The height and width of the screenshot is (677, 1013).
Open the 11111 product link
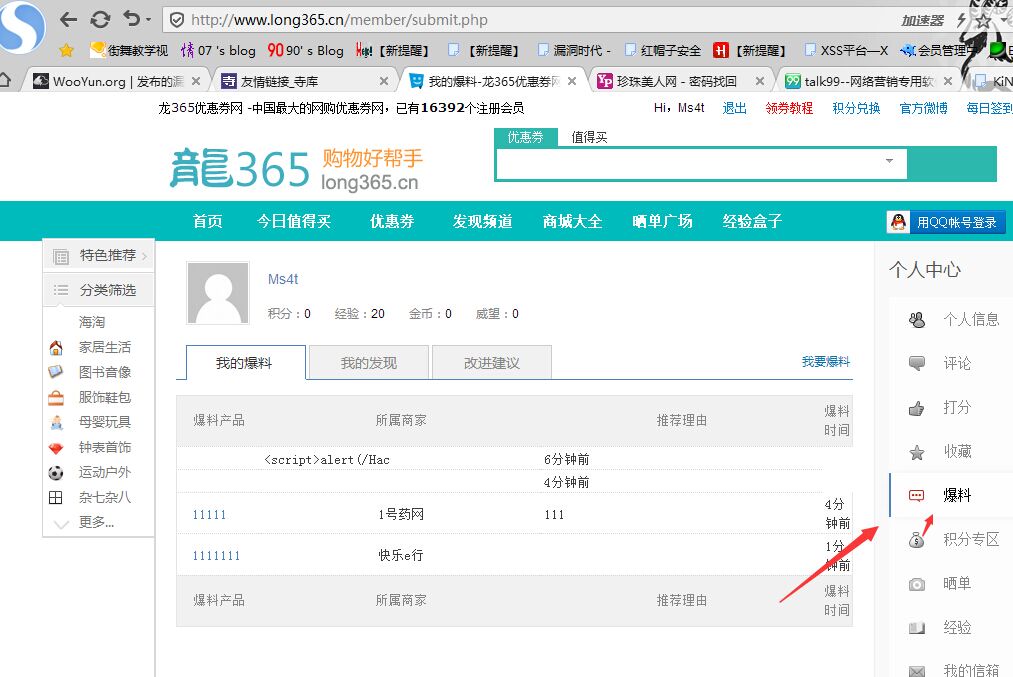(x=209, y=515)
